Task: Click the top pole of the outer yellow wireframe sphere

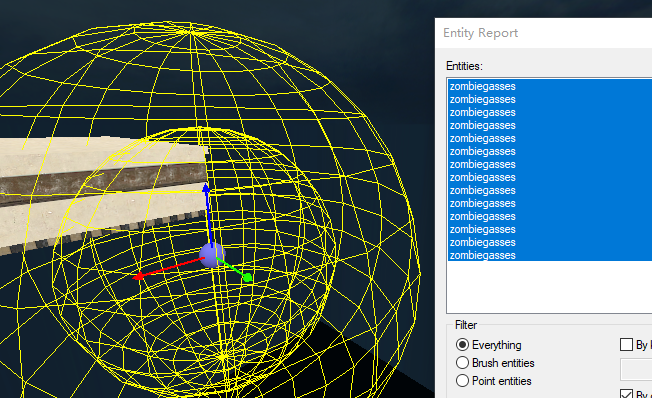Action: pos(191,31)
